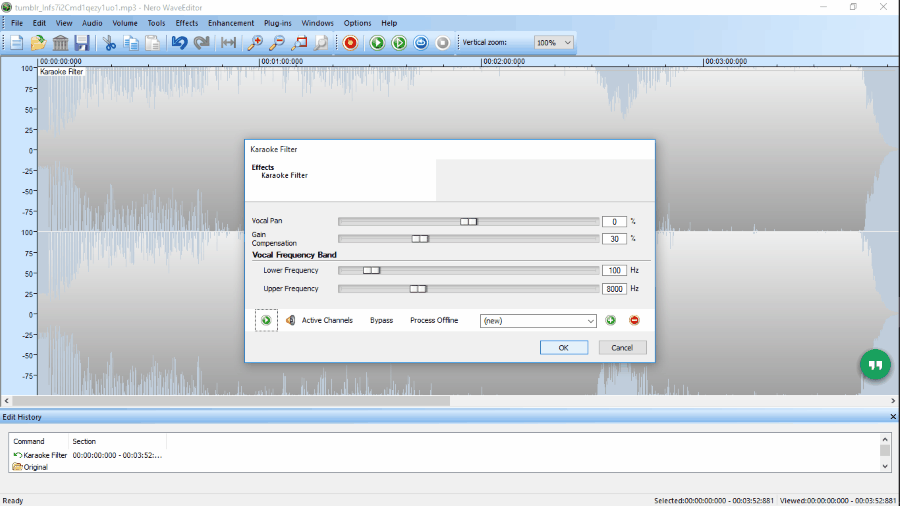900x506 pixels.
Task: Click the Vocal Pan value field
Action: pyautogui.click(x=614, y=221)
